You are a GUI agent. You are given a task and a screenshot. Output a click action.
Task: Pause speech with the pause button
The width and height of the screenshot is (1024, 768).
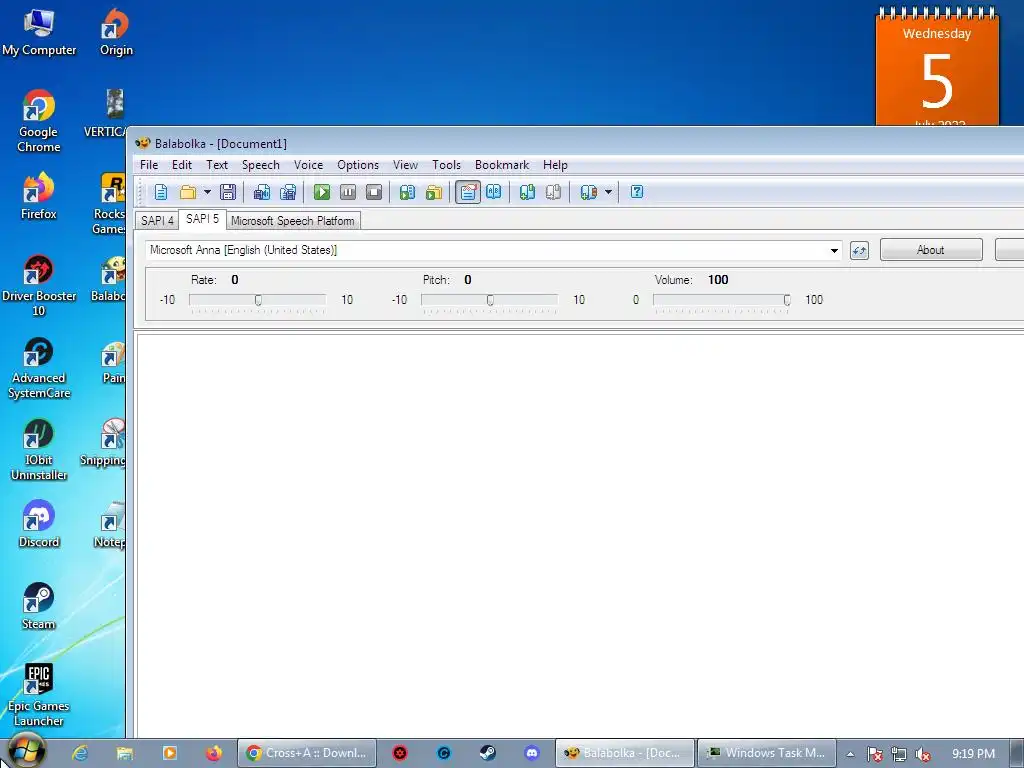[348, 192]
